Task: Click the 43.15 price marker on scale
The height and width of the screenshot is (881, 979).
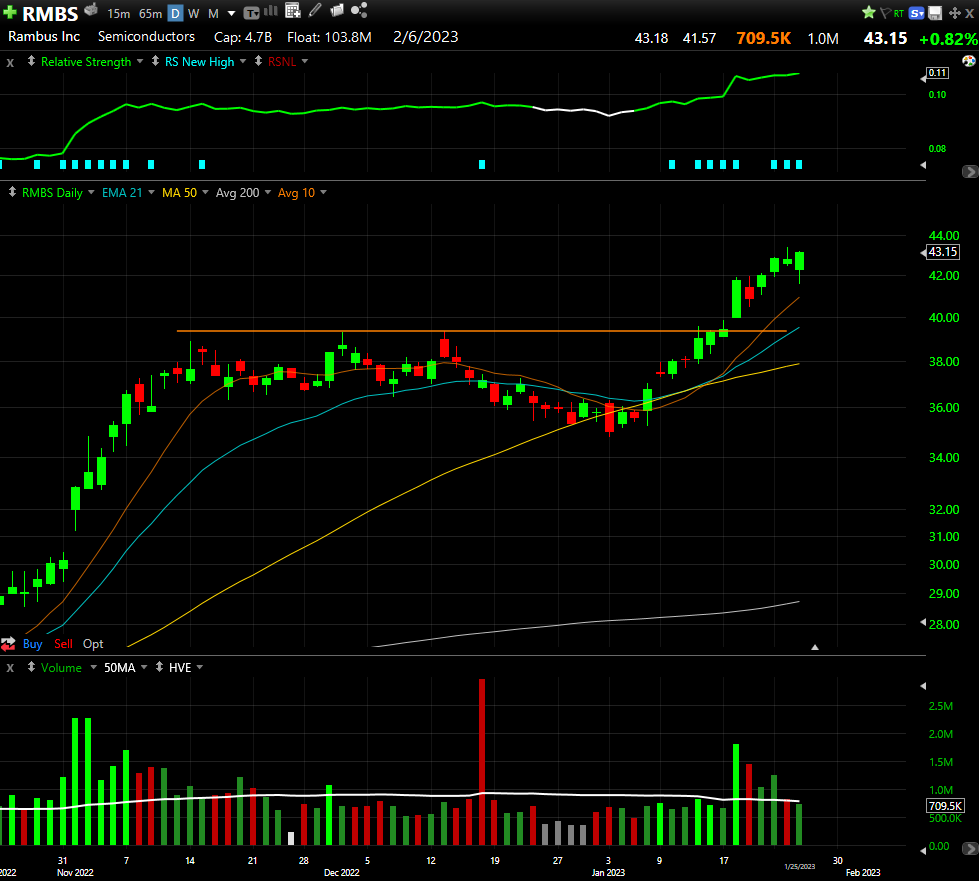Action: [x=943, y=252]
